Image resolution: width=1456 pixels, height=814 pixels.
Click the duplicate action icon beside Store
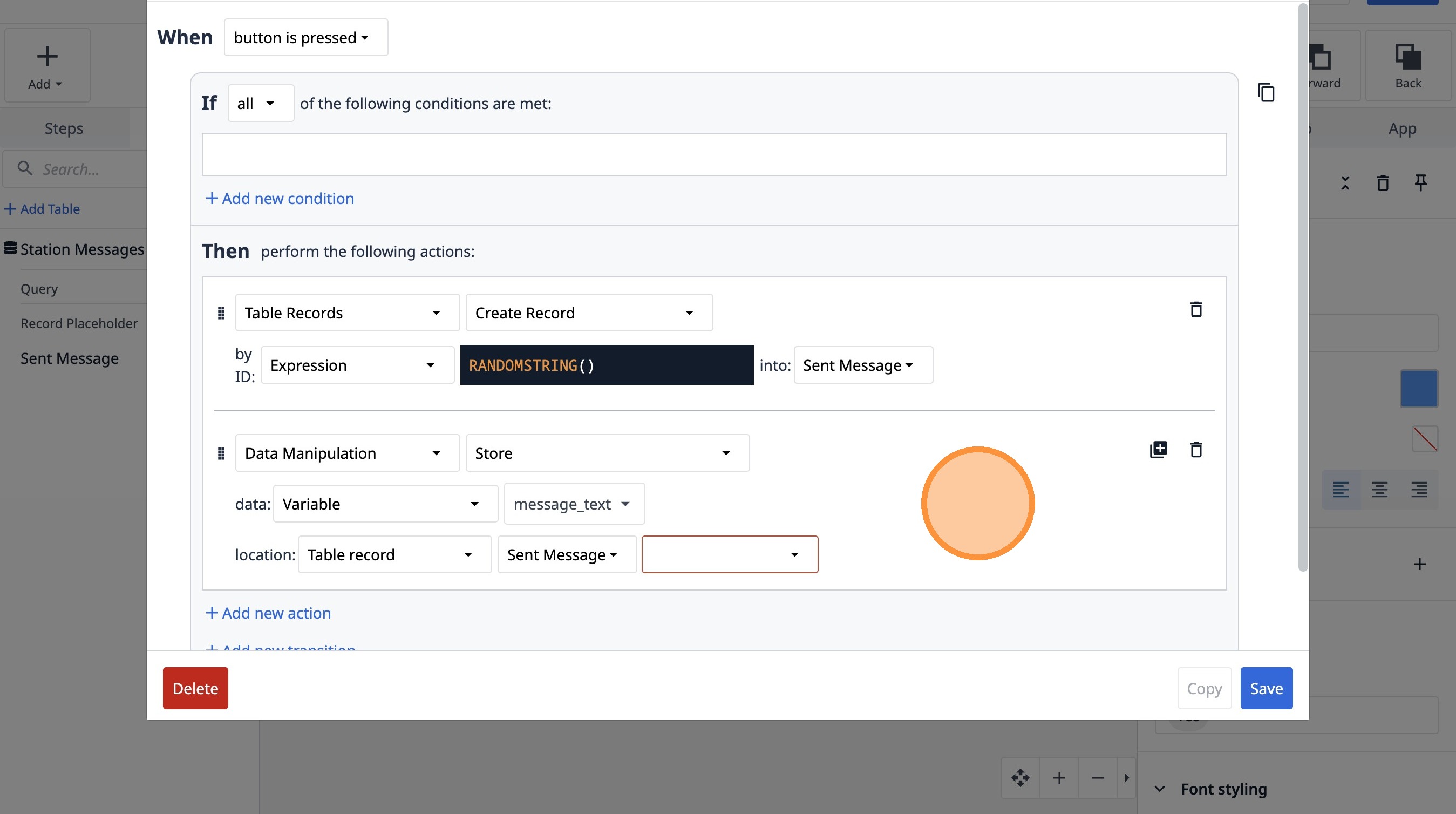[1158, 450]
